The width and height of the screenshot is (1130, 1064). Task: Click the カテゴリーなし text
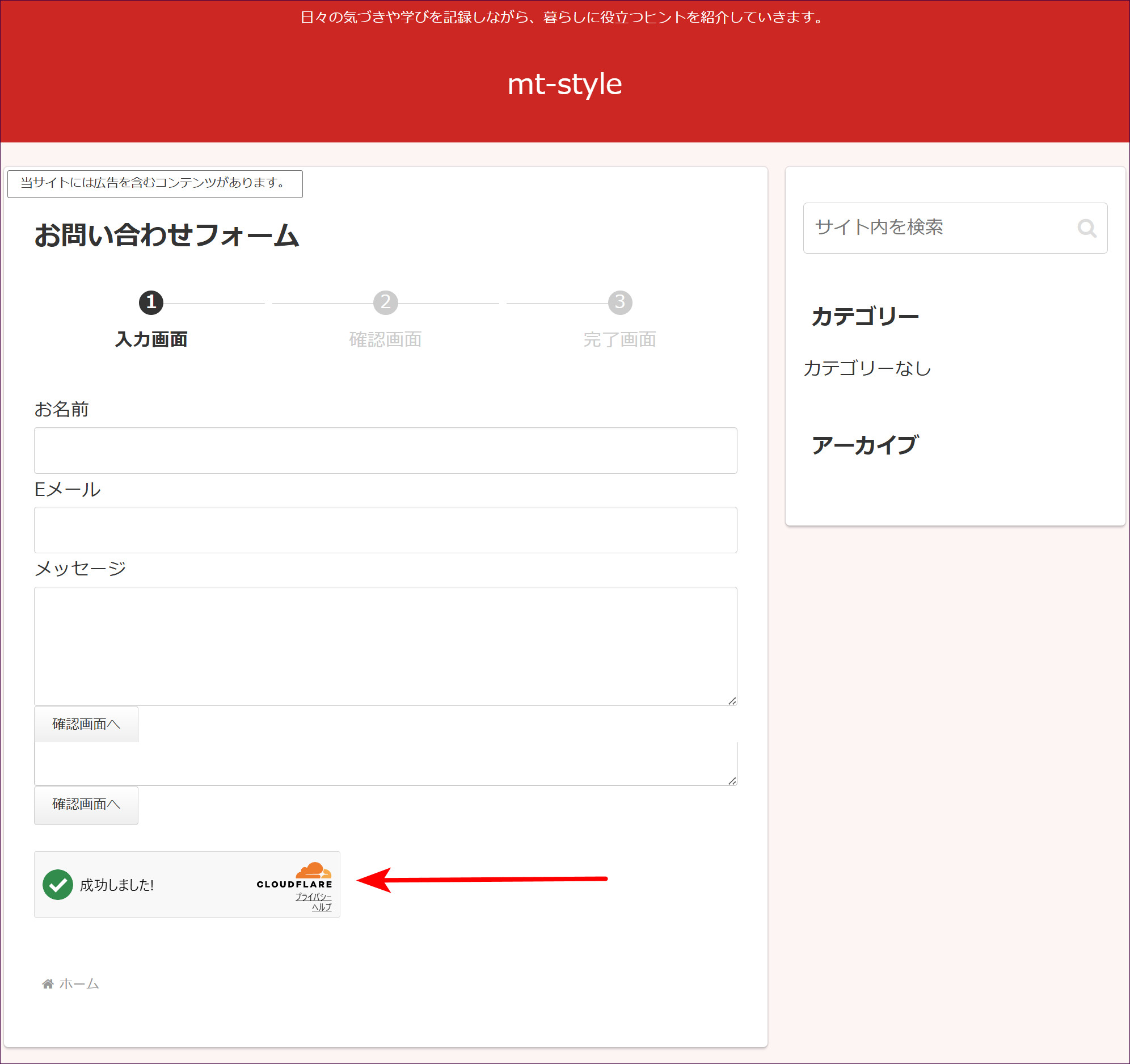pyautogui.click(x=867, y=368)
